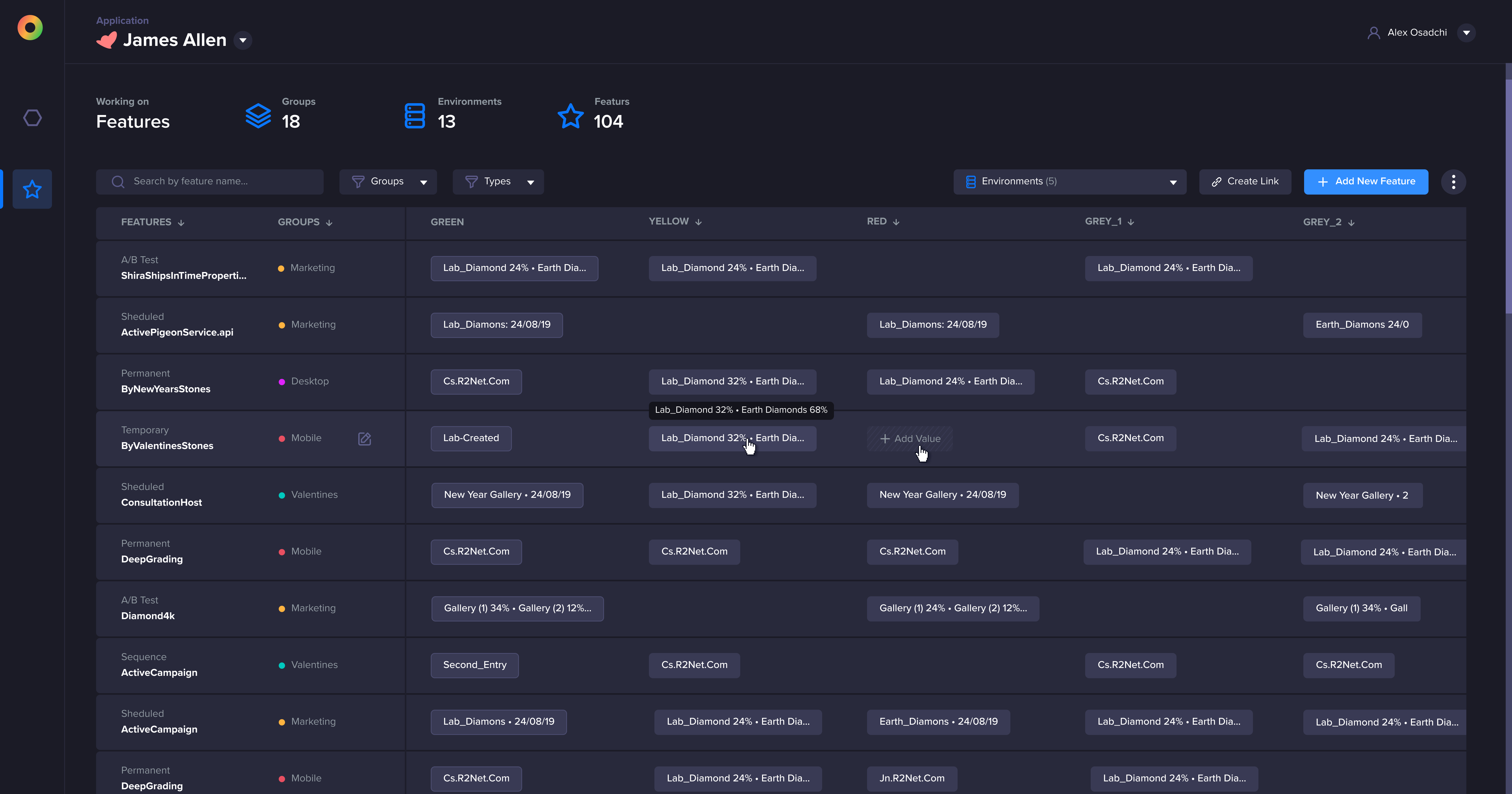The image size is (1512, 794).
Task: Click ActivePigeonService.api feature name
Action: [177, 332]
